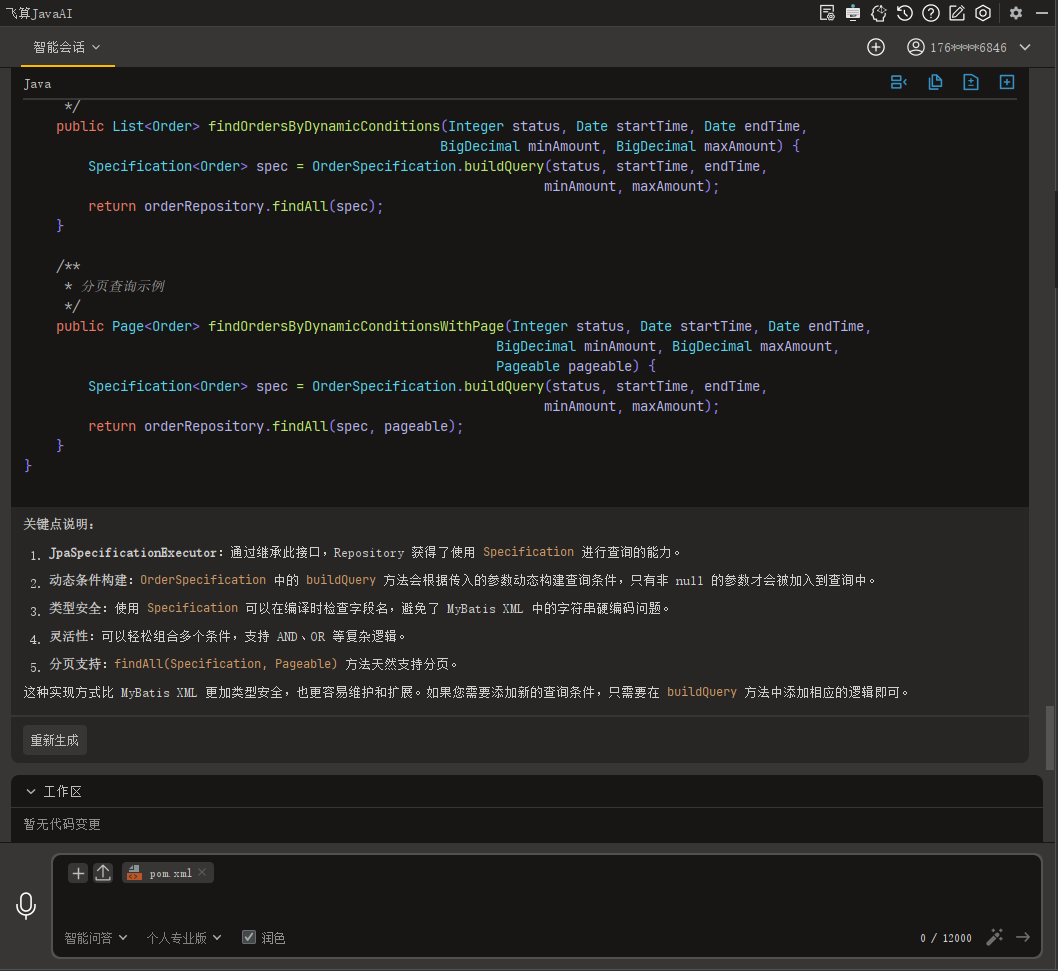Click the 分页查询示例 code comment
The height and width of the screenshot is (971, 1058).
pyautogui.click(x=123, y=286)
